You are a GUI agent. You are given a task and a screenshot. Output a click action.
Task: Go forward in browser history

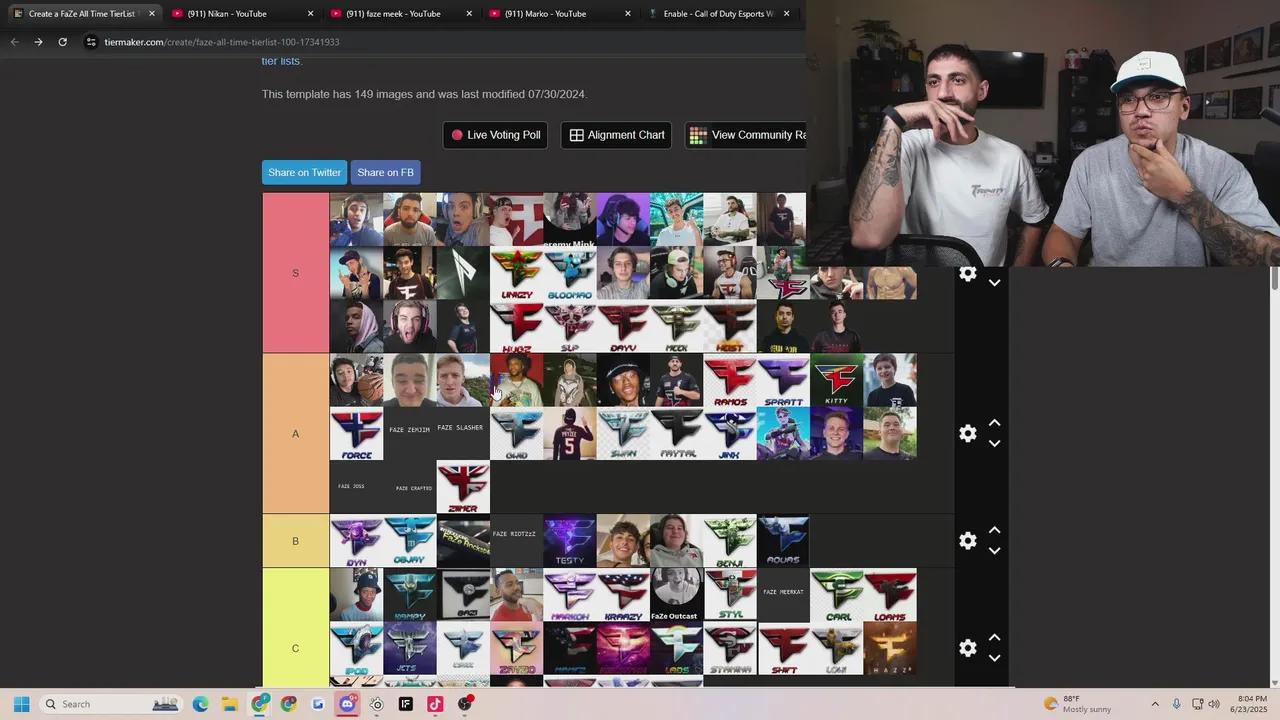(x=38, y=42)
